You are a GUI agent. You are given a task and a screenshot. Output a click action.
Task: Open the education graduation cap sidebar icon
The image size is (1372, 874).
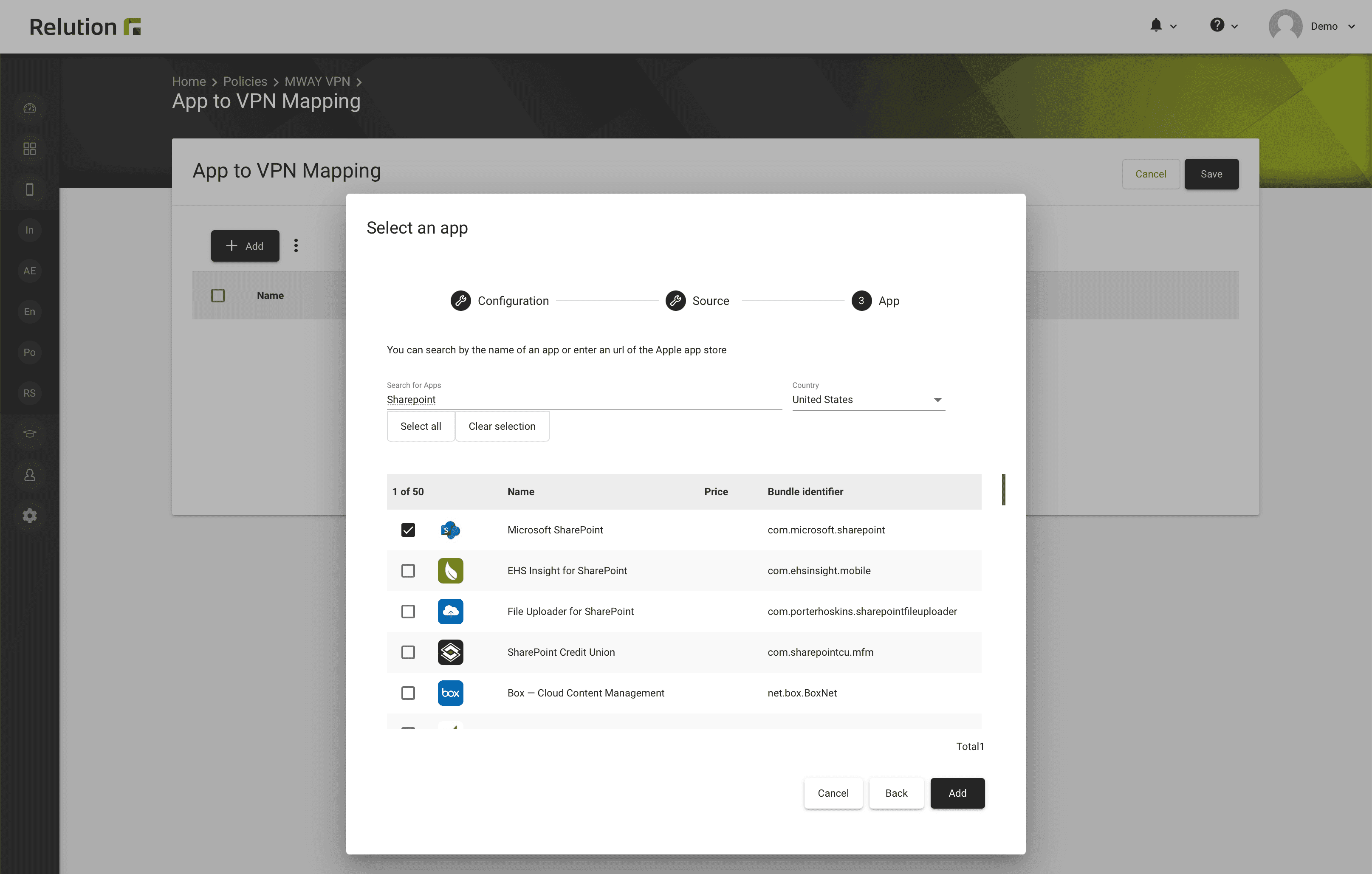(30, 434)
